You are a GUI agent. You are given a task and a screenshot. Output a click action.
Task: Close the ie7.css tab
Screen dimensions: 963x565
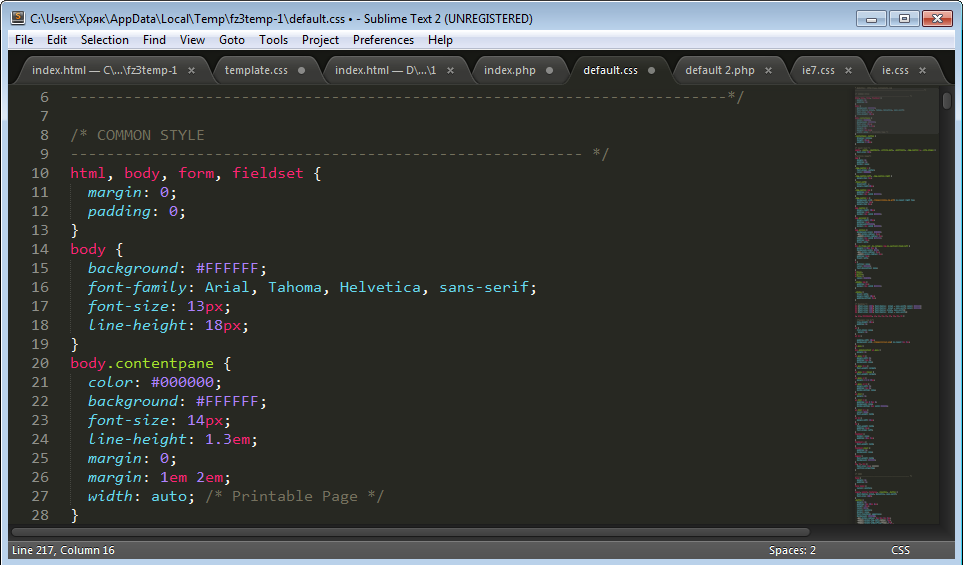848,70
